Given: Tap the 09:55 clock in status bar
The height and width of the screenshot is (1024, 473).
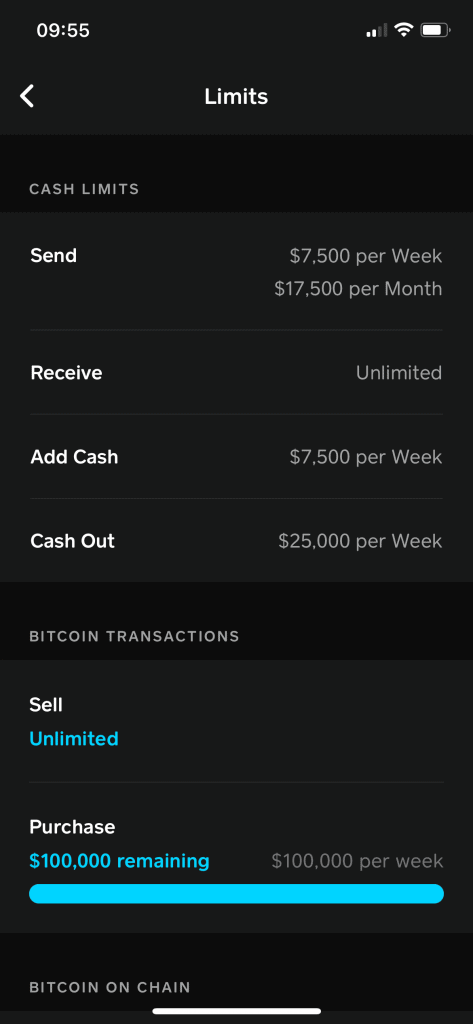Looking at the screenshot, I should click(63, 30).
